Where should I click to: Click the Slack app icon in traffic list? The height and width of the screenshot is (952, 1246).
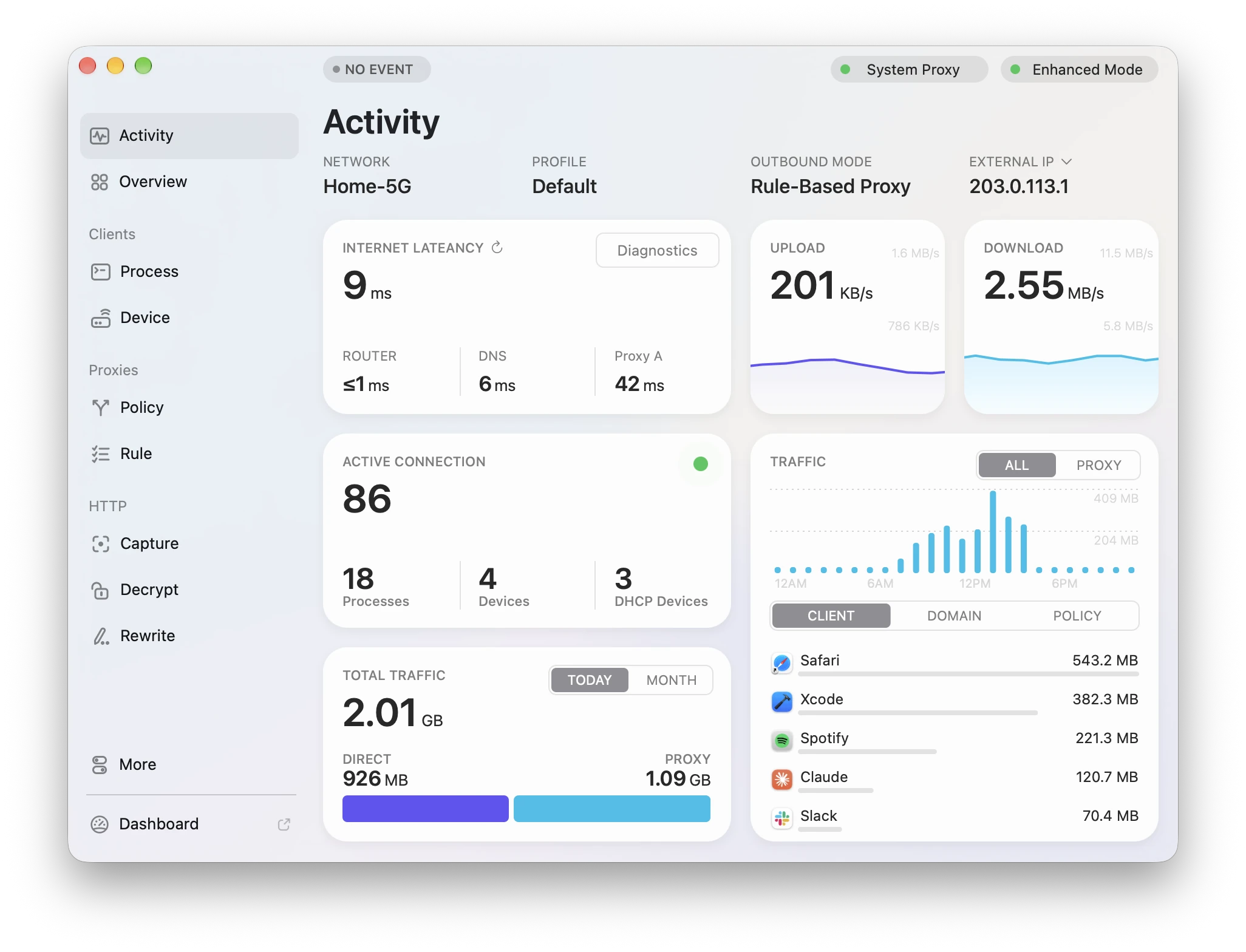coord(781,818)
